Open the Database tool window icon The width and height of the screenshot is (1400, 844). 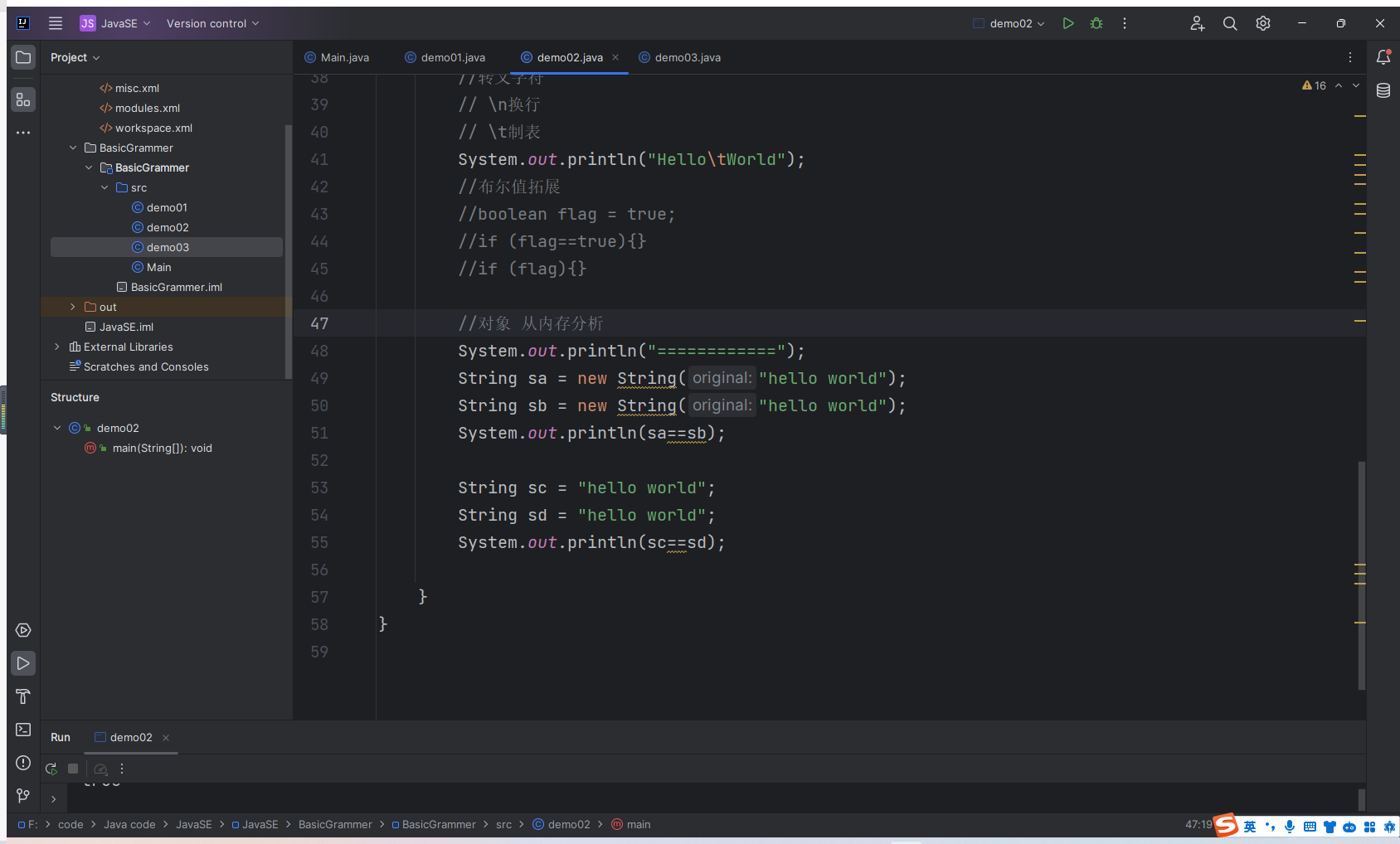1383,90
